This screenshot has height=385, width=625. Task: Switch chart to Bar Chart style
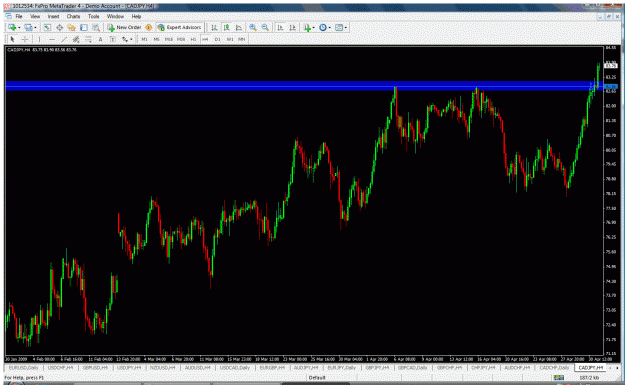click(x=214, y=27)
